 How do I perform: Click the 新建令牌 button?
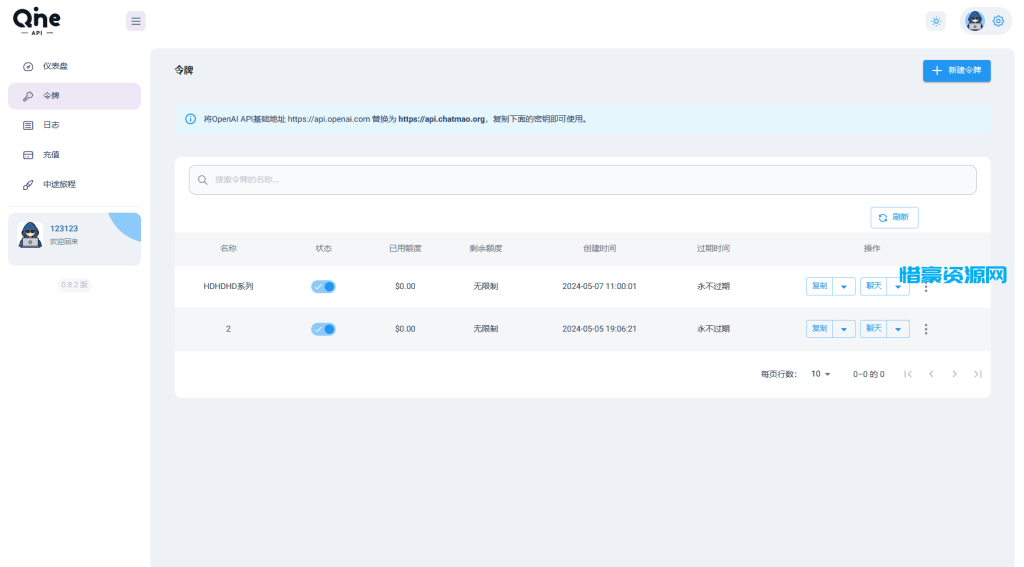(956, 70)
